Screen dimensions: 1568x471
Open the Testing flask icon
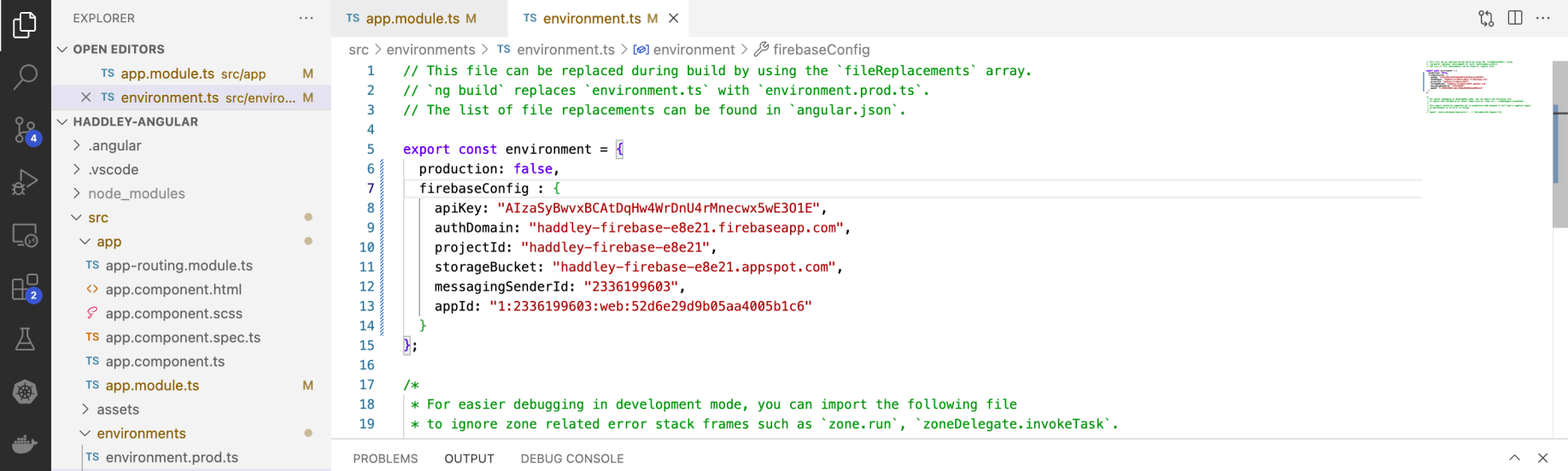coord(25,340)
